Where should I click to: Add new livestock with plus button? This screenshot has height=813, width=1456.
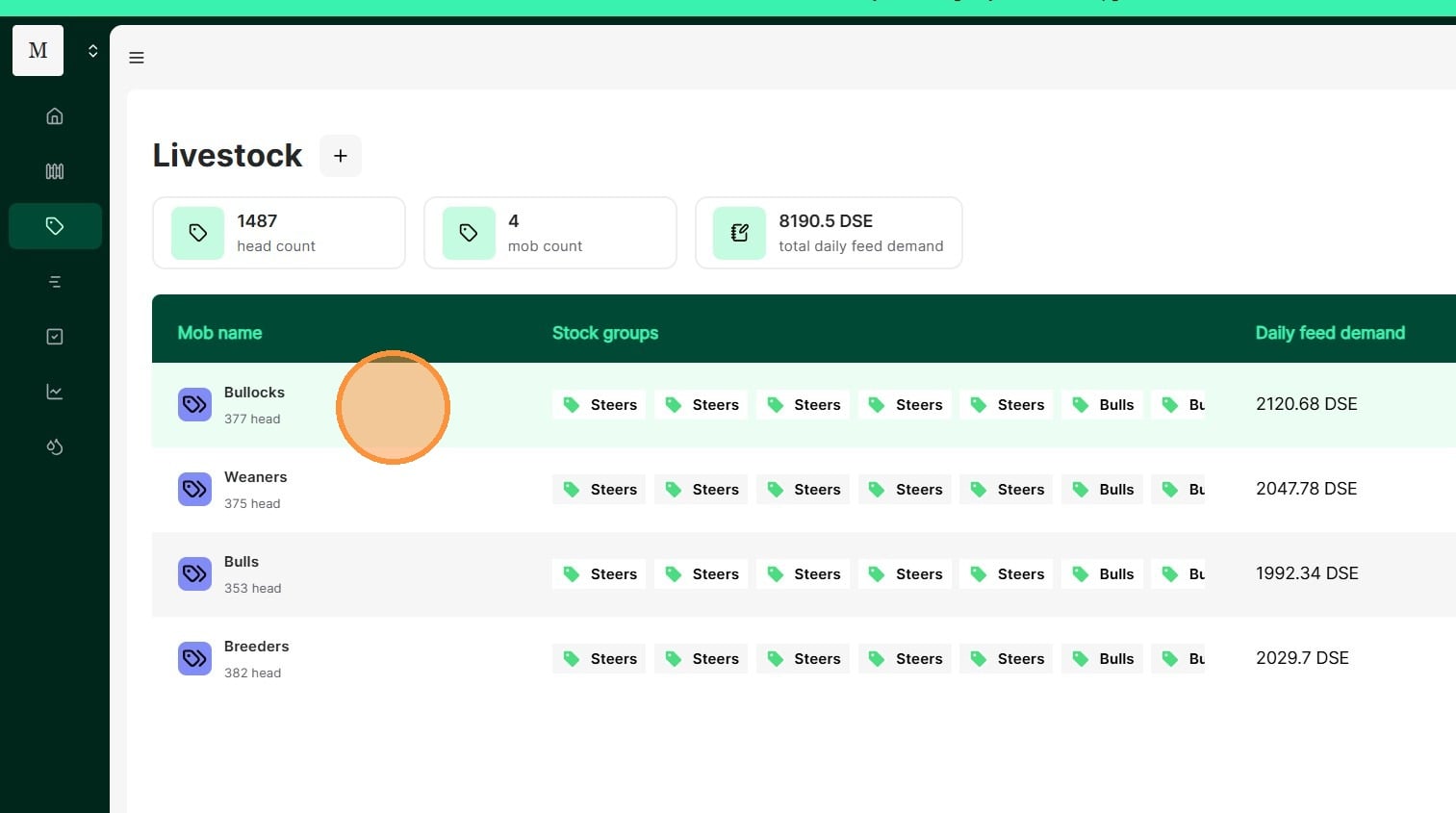pos(341,156)
